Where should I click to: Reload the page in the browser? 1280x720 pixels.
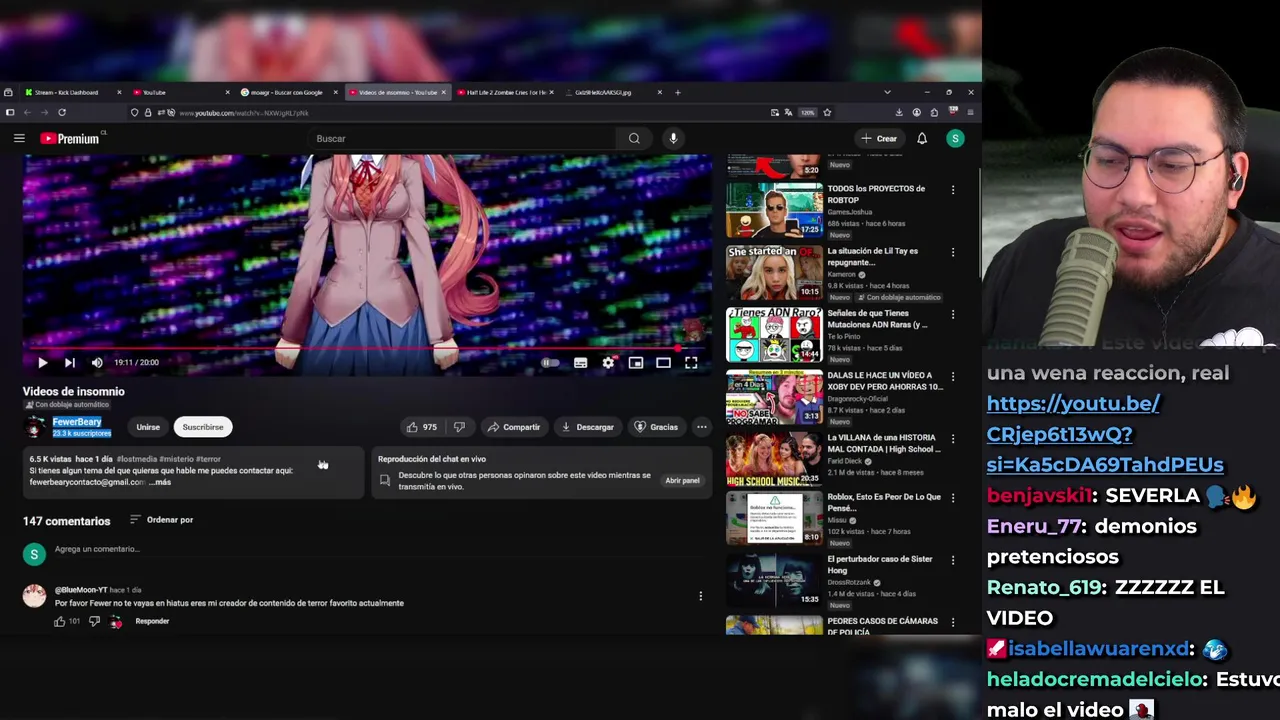click(x=62, y=113)
